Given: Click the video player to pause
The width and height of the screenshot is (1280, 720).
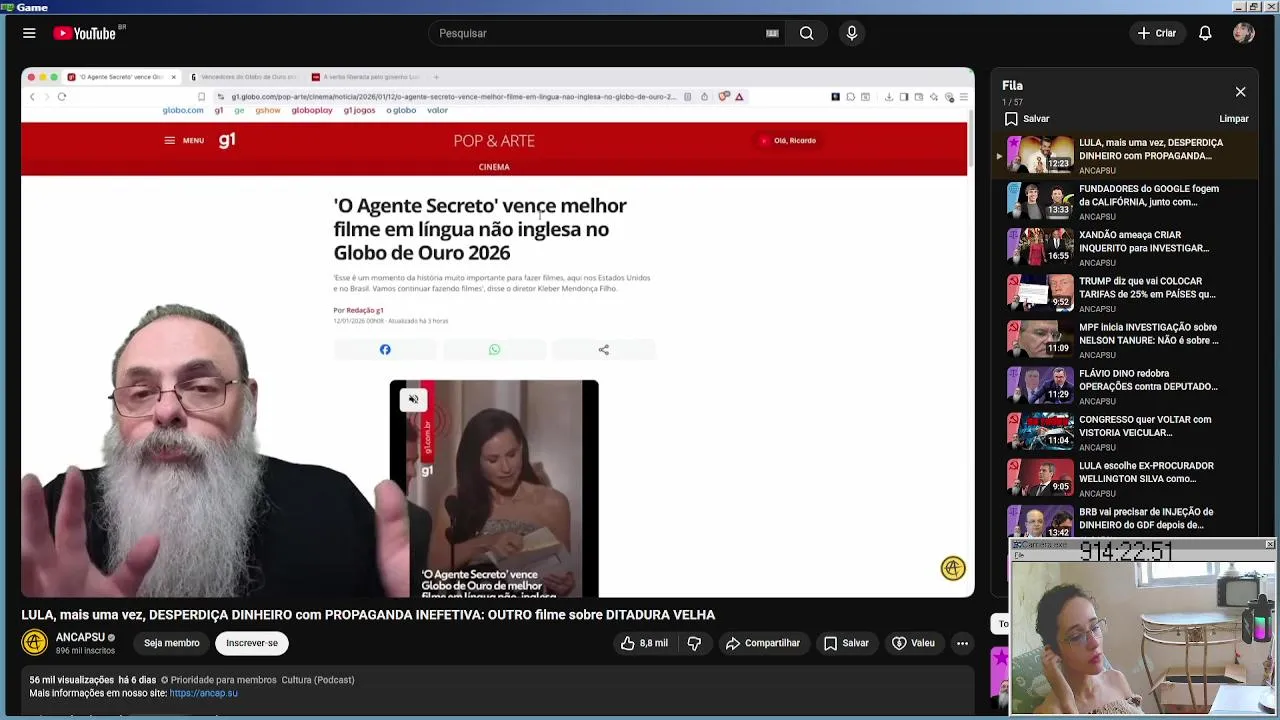Looking at the screenshot, I should tap(498, 333).
